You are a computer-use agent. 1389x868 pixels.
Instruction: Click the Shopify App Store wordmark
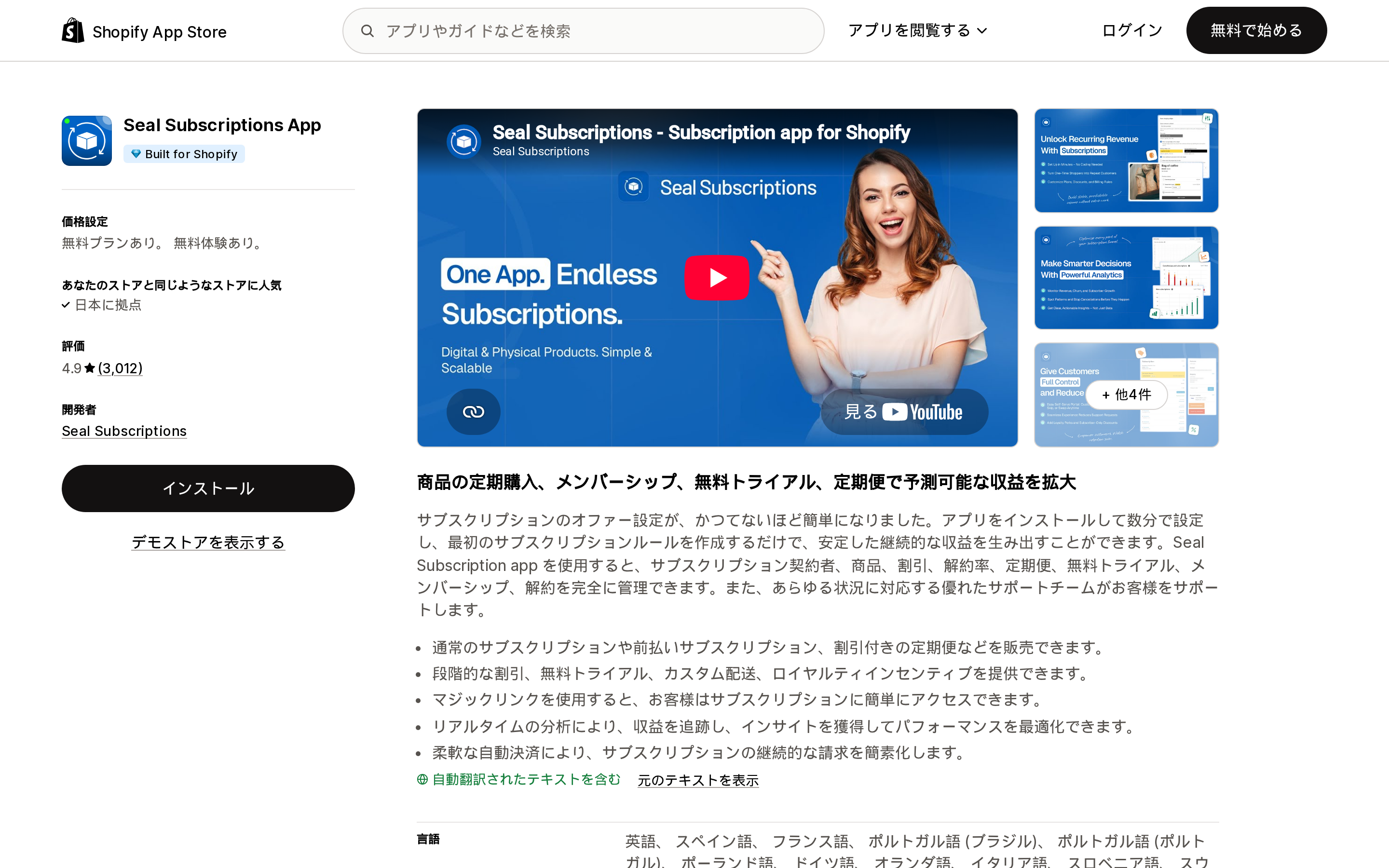(x=159, y=31)
